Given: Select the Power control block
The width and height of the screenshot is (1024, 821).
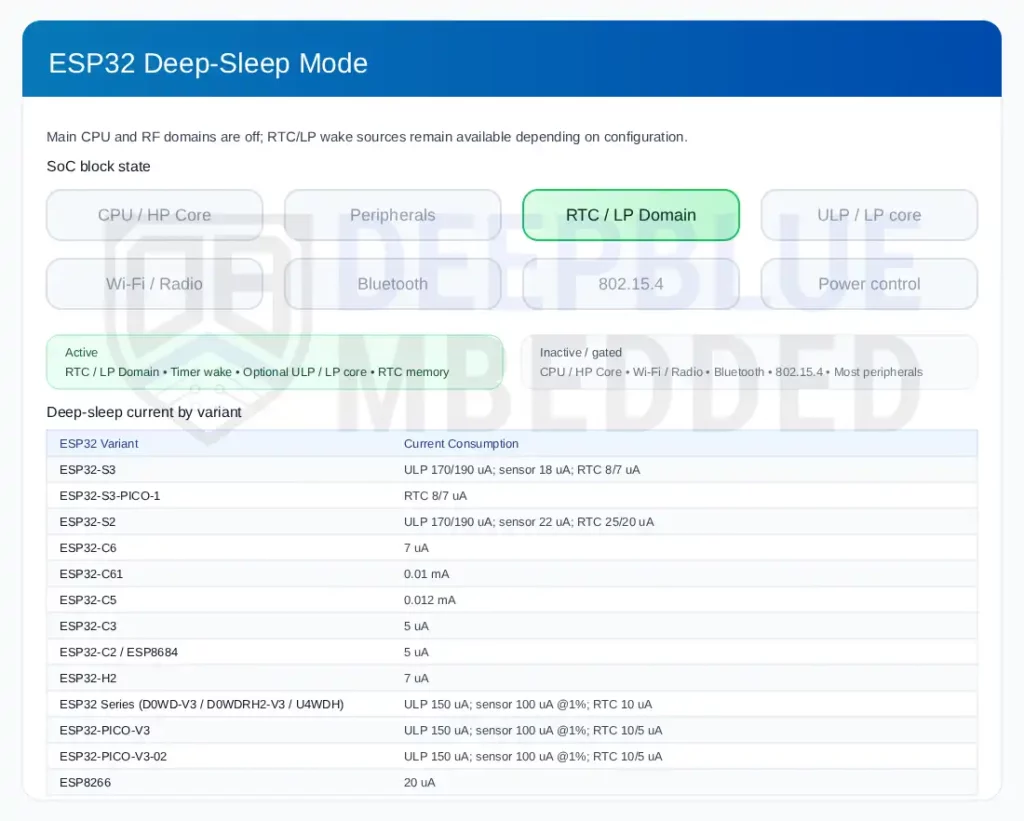Looking at the screenshot, I should (x=869, y=283).
